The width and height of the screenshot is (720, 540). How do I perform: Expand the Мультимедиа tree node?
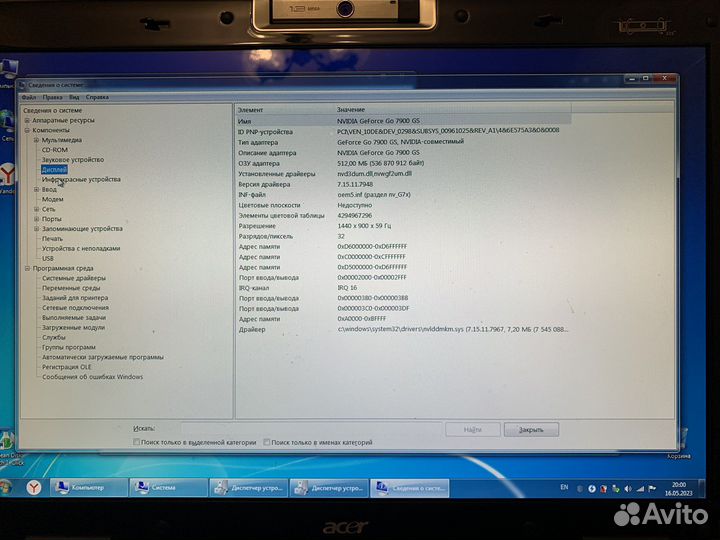coord(37,140)
